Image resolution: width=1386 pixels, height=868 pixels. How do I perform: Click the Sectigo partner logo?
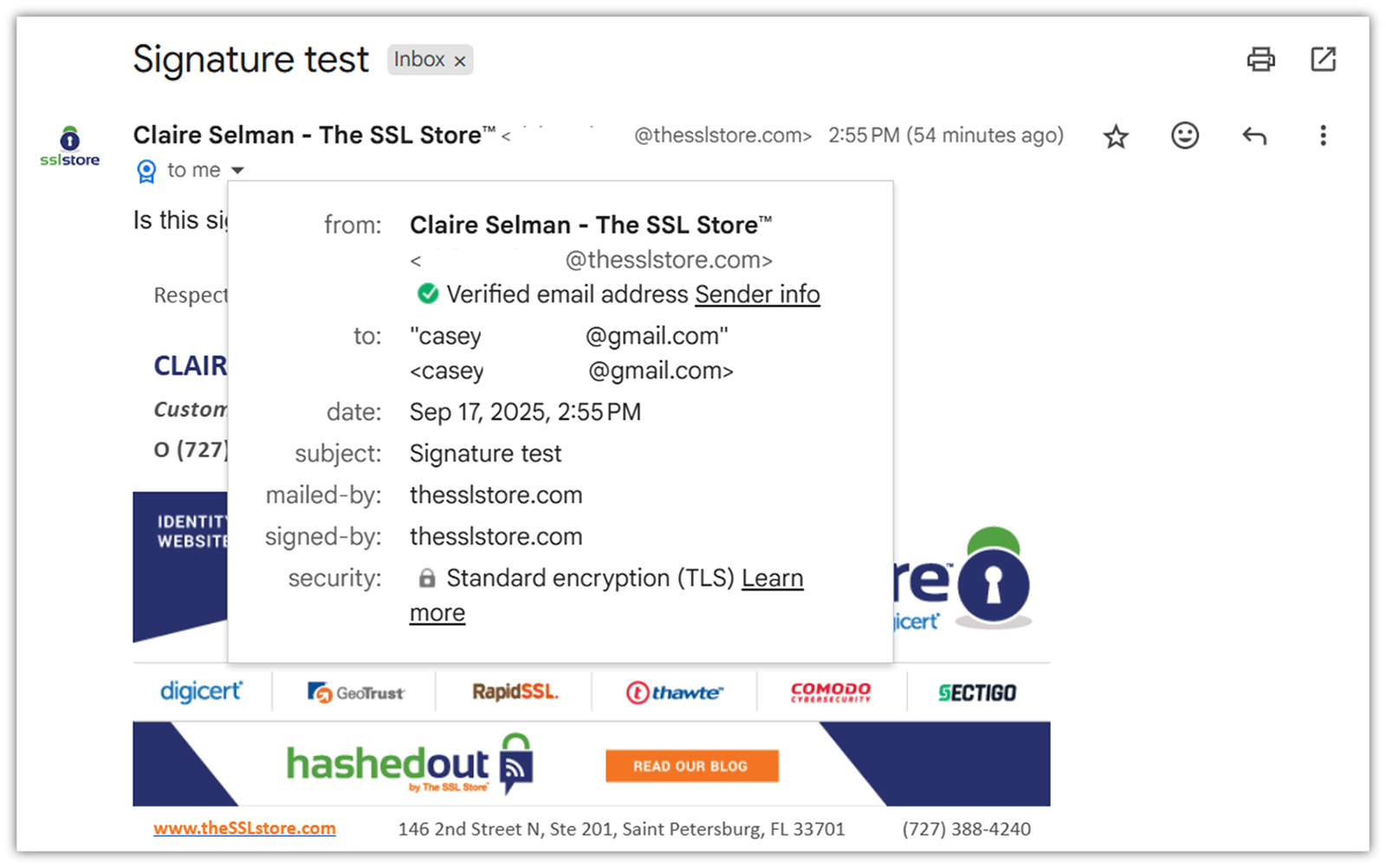point(977,691)
